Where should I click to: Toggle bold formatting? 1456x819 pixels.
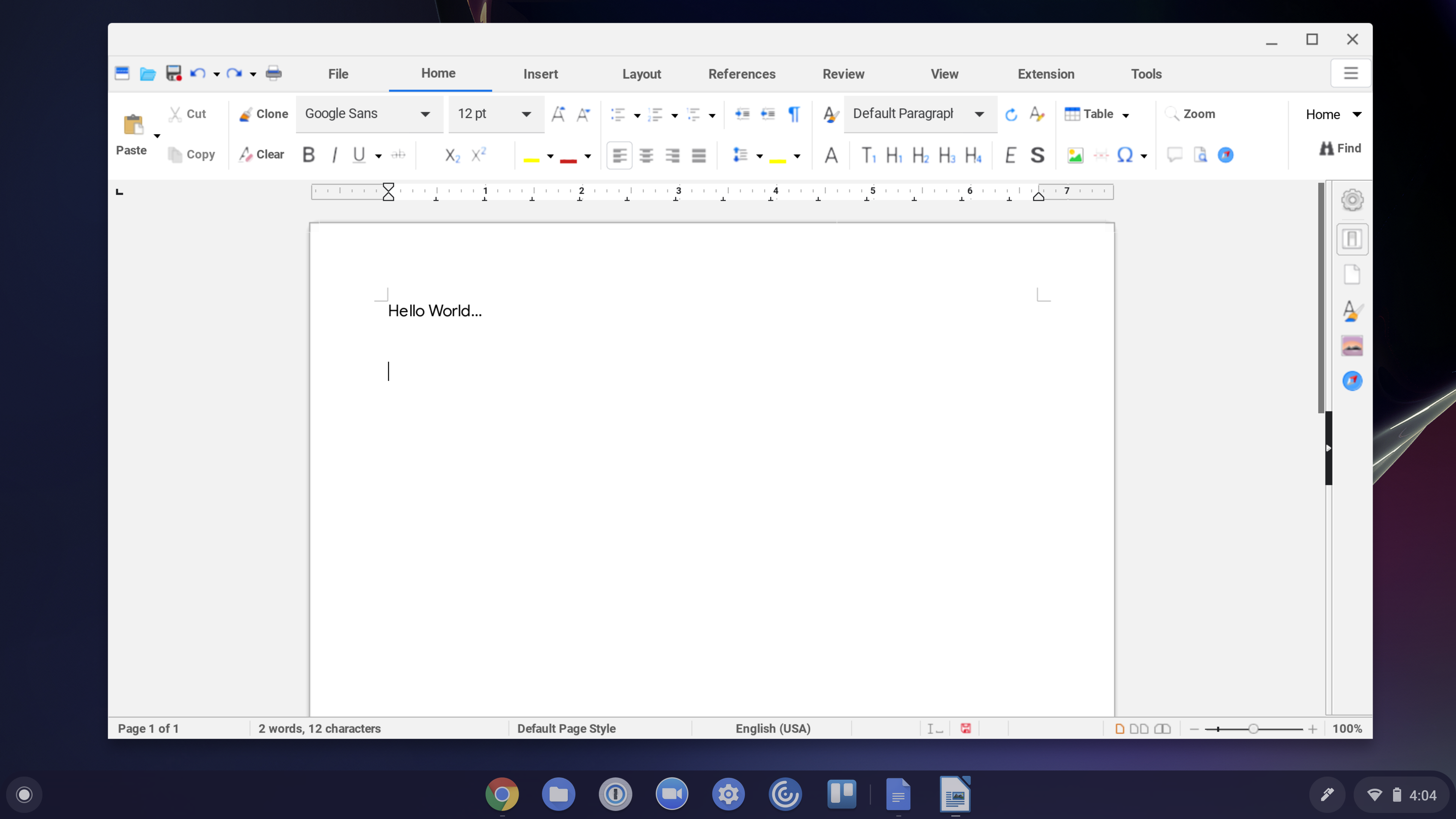pos(309,155)
